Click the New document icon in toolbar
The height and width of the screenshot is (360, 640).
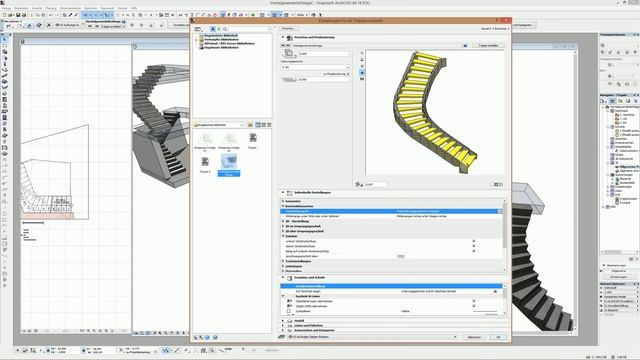[5, 15]
